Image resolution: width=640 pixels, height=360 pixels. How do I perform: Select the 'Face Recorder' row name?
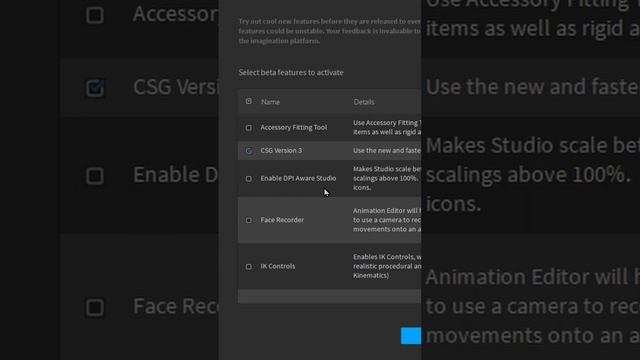tap(282, 220)
